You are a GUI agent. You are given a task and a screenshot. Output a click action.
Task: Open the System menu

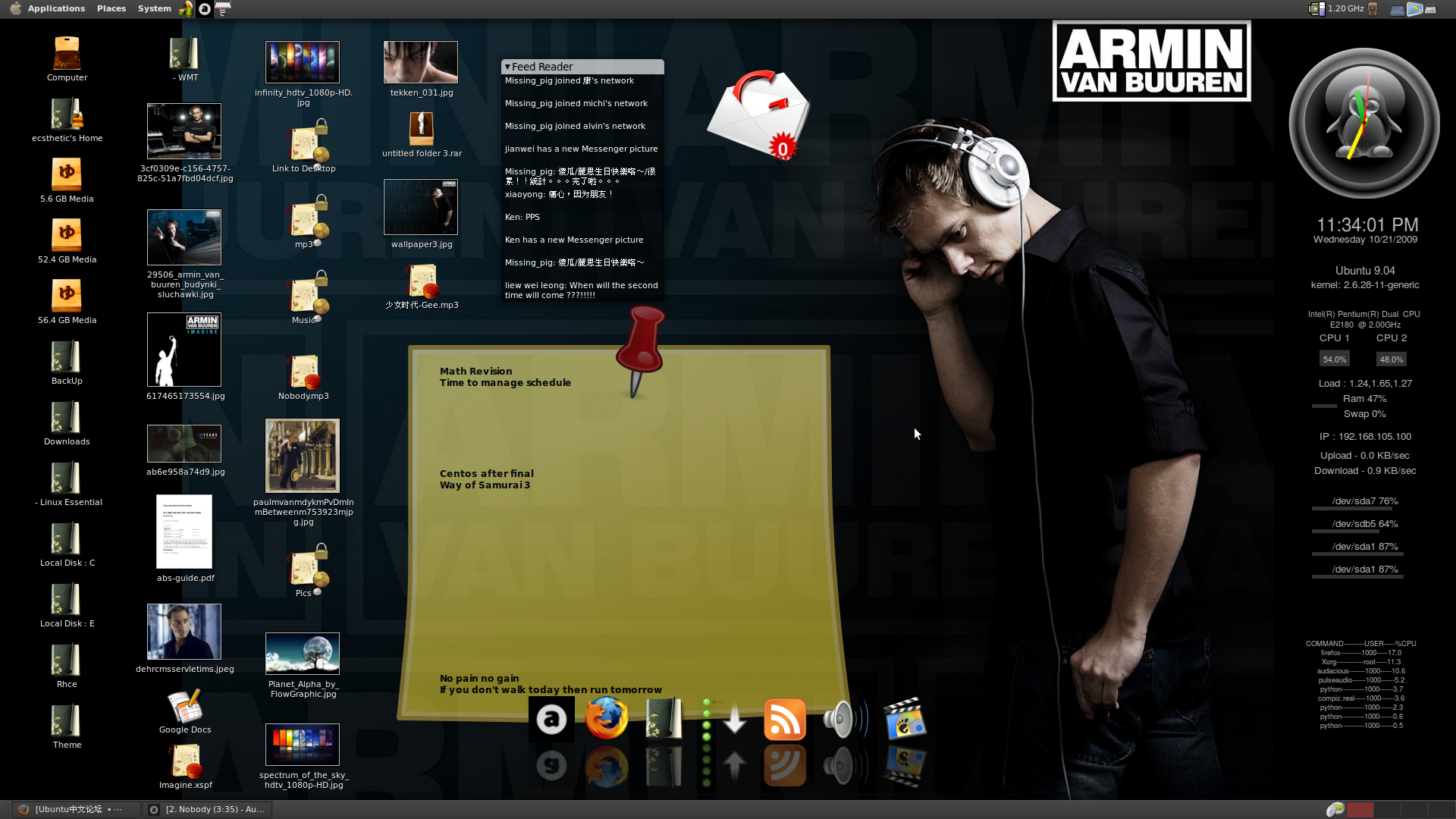click(x=155, y=8)
